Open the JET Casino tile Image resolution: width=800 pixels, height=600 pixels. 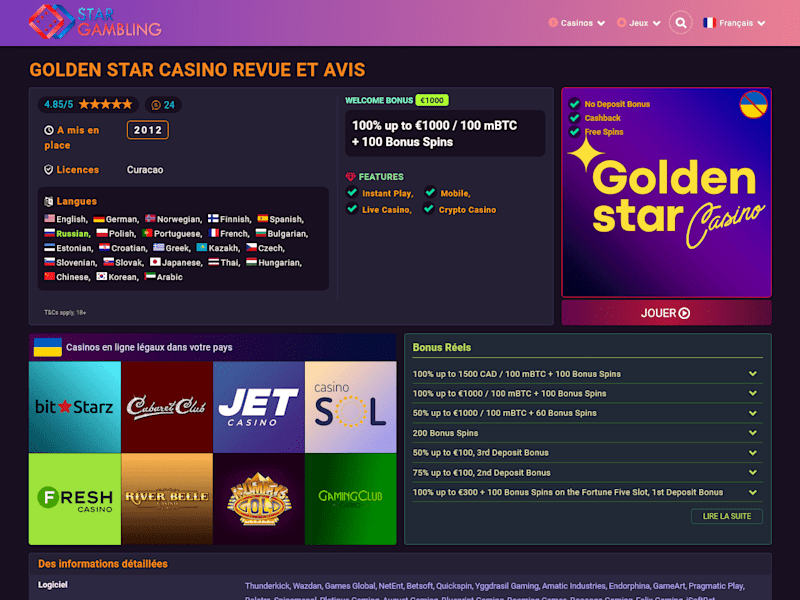(259, 407)
